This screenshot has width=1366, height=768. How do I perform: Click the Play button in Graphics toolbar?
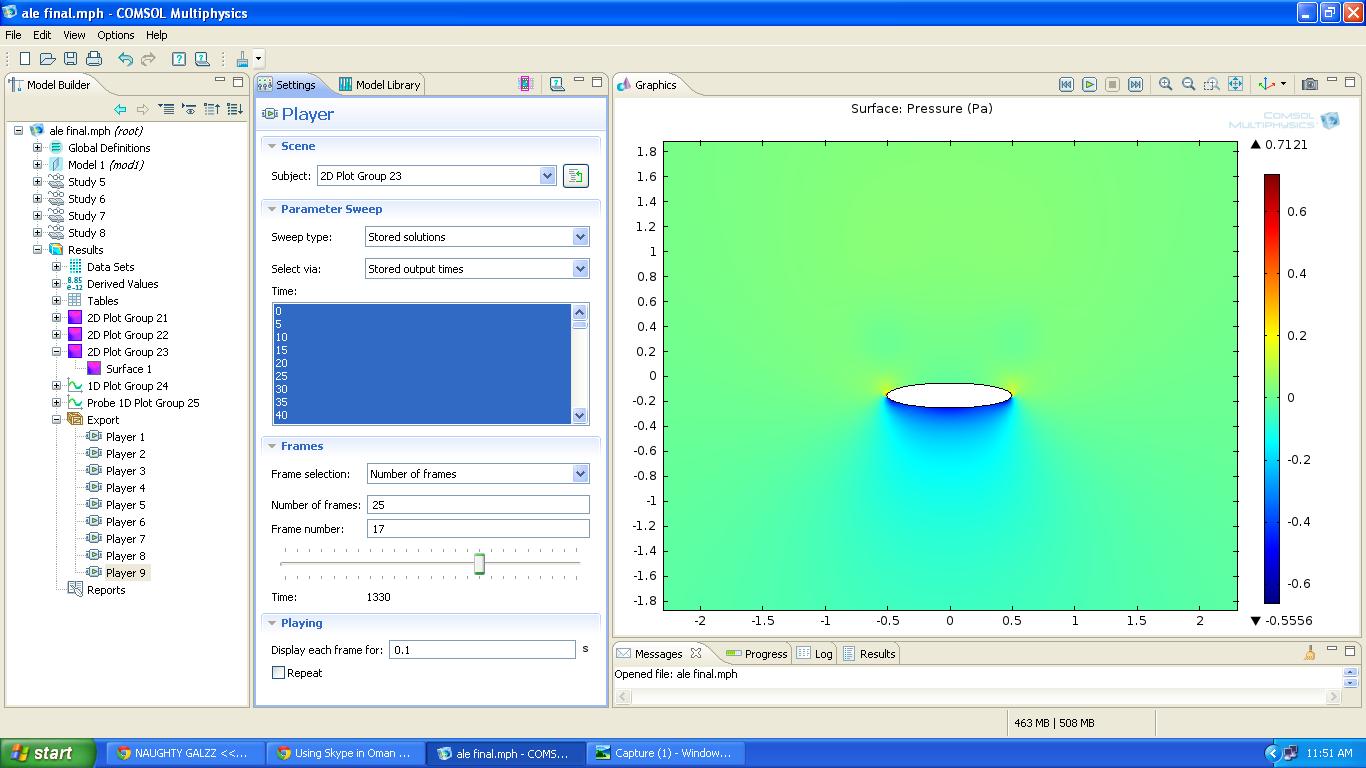click(1089, 85)
